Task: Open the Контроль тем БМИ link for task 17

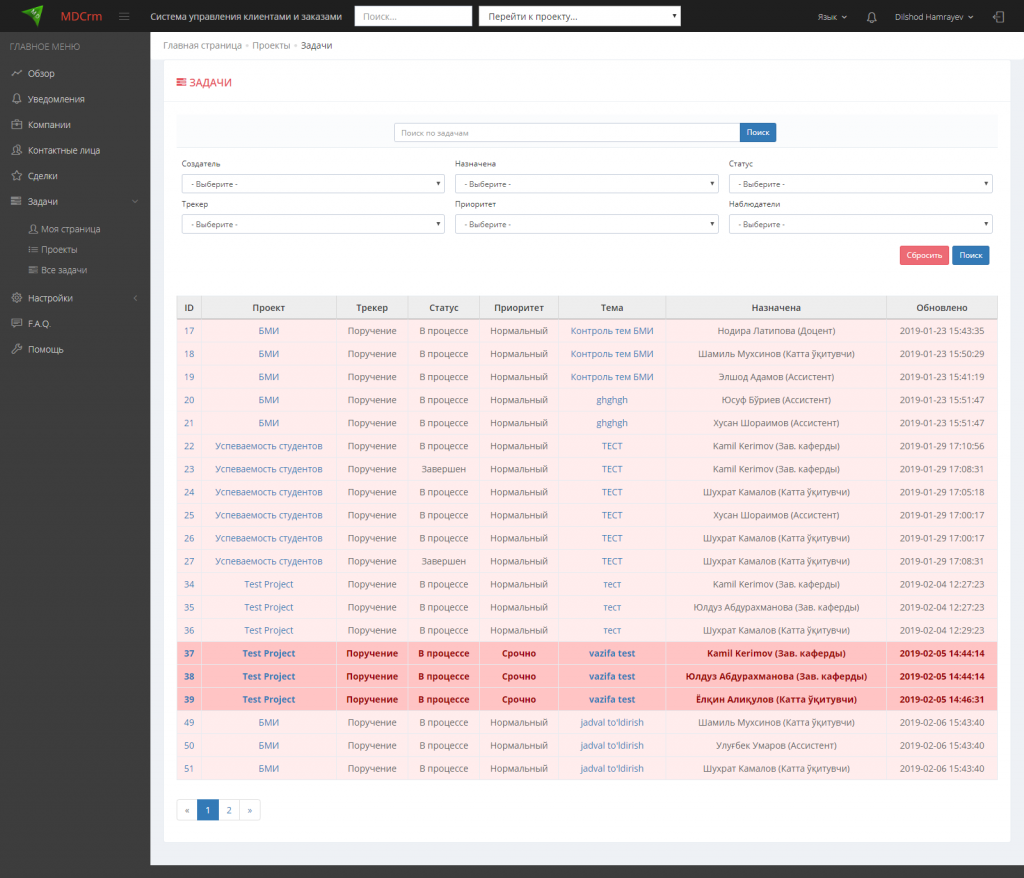Action: [x=611, y=331]
